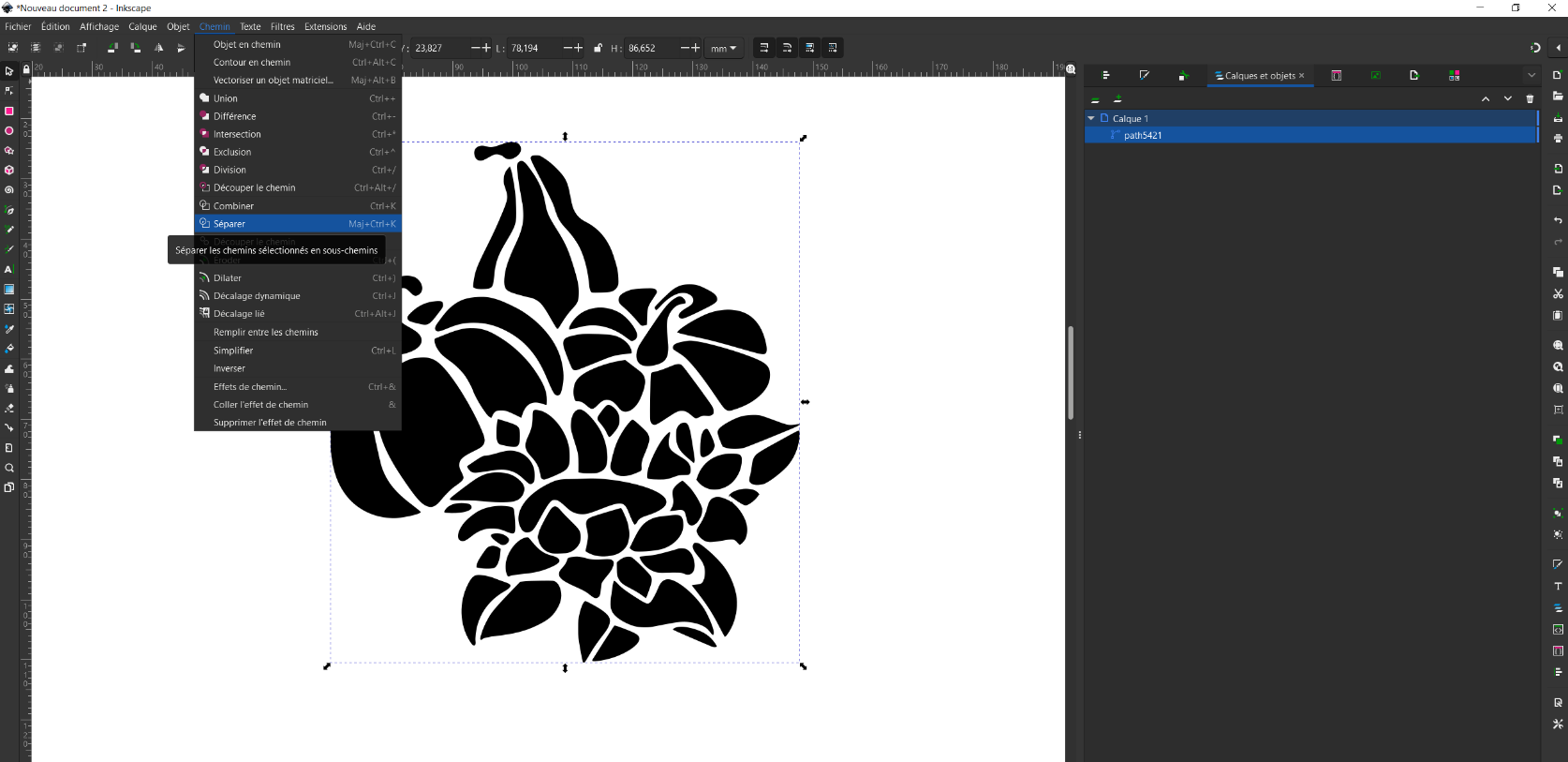Click the vertical canvas scrollbar
1568x762 pixels.
[x=1071, y=372]
